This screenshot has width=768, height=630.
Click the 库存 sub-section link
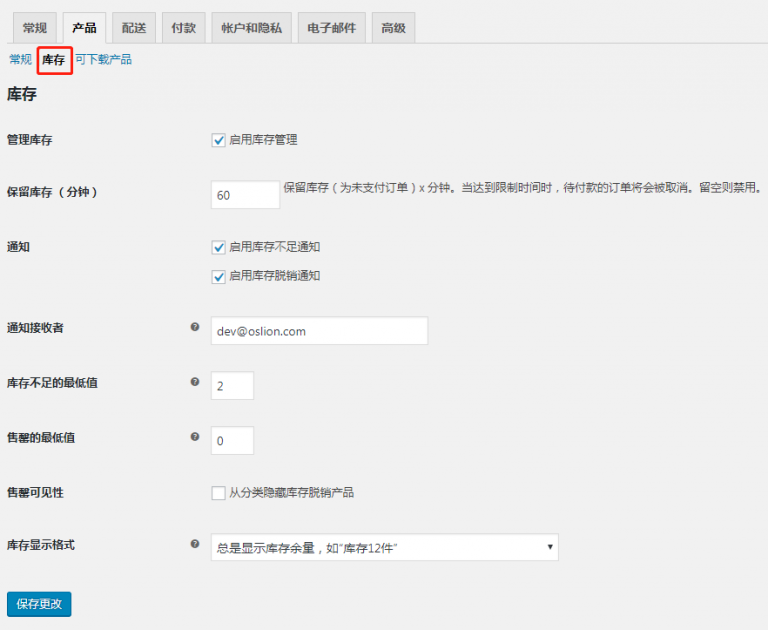point(54,60)
